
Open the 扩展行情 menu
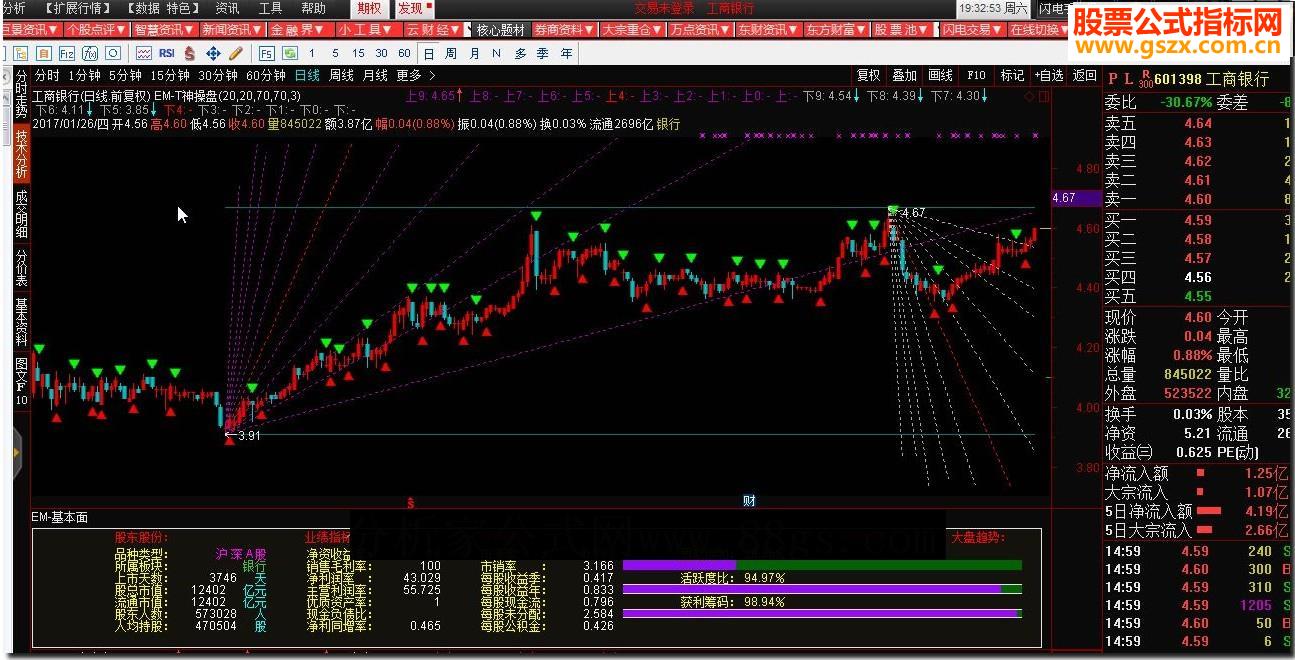(77, 8)
